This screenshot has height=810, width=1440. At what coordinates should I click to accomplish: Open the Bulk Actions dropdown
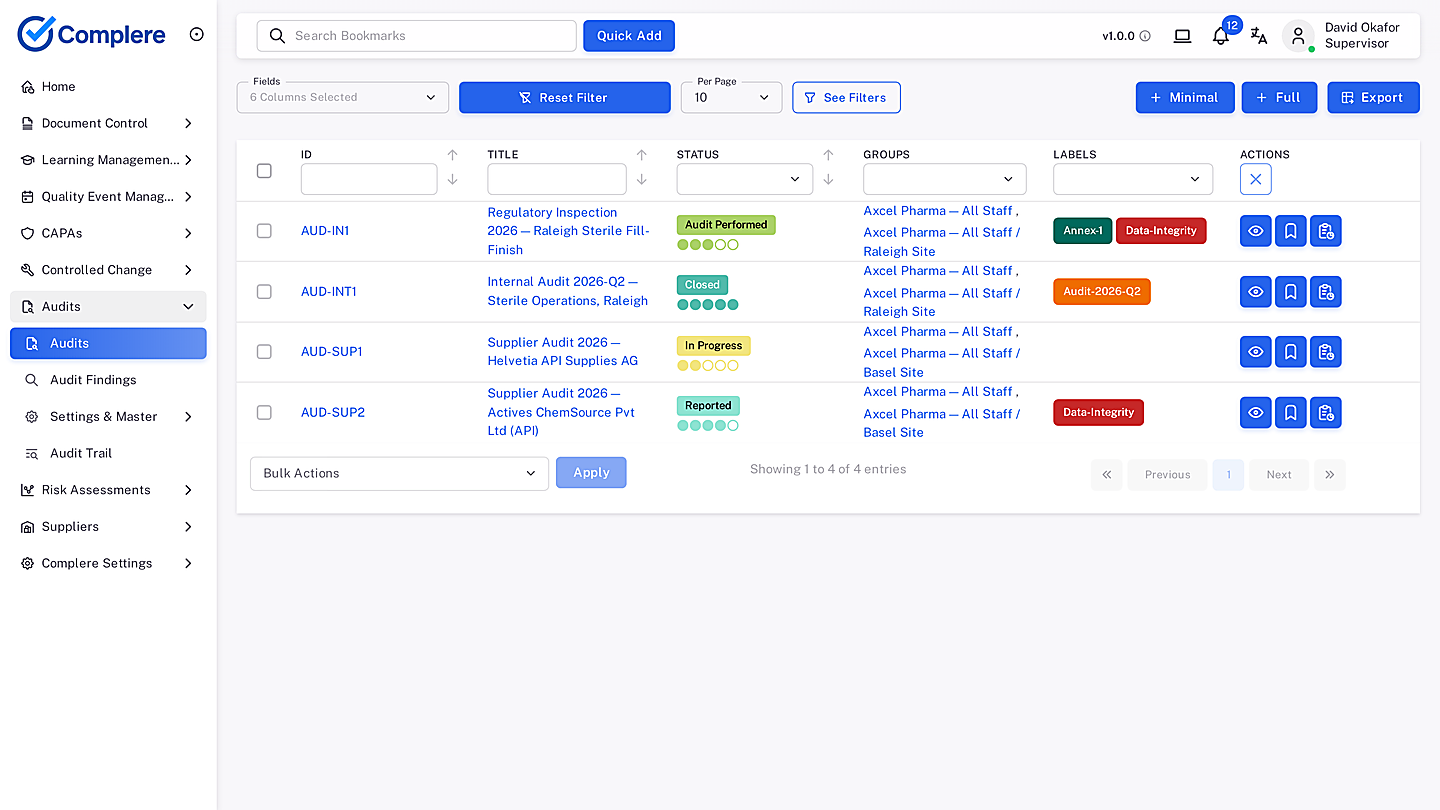pos(399,474)
